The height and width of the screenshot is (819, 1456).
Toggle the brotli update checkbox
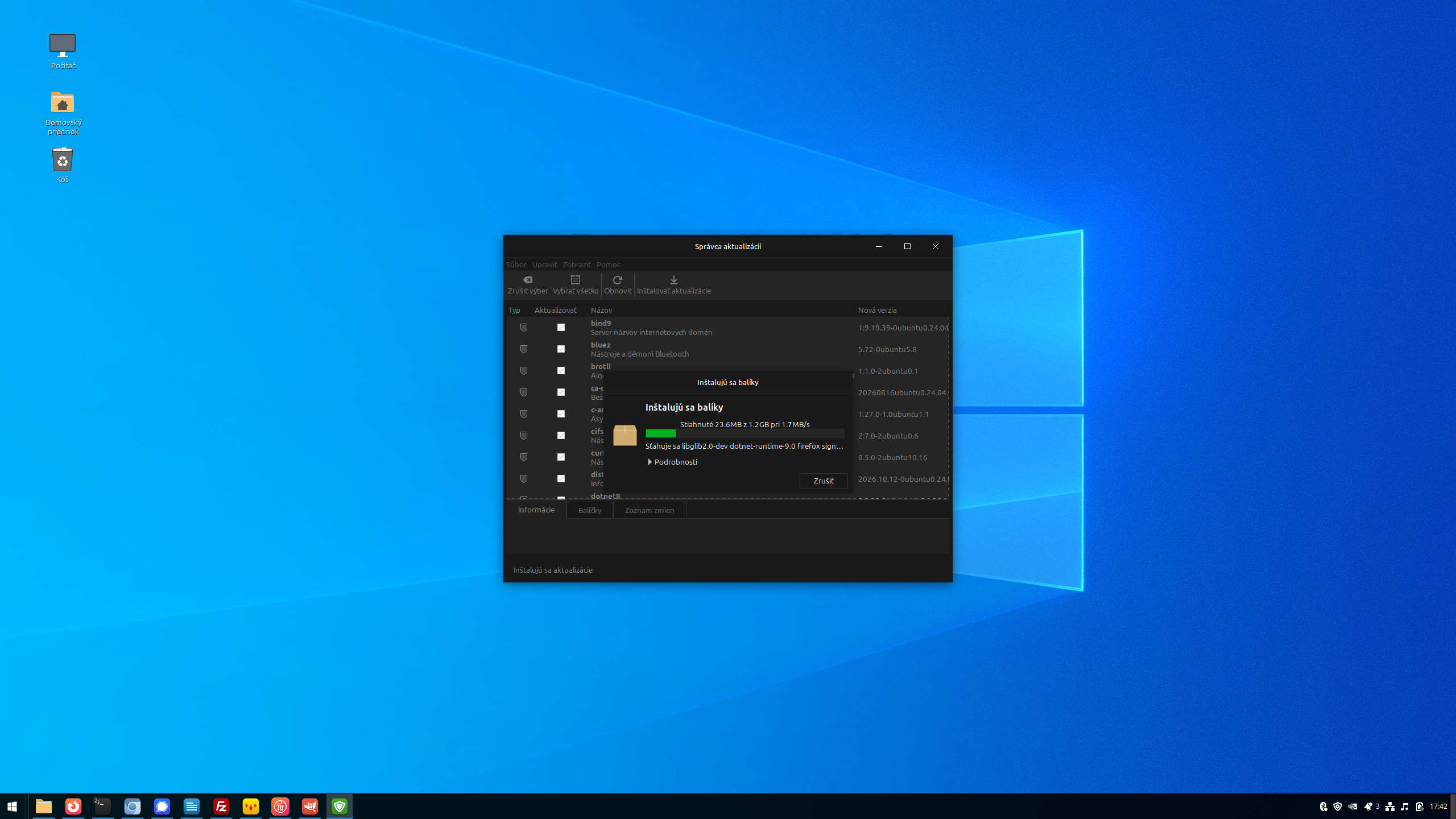[x=561, y=371]
